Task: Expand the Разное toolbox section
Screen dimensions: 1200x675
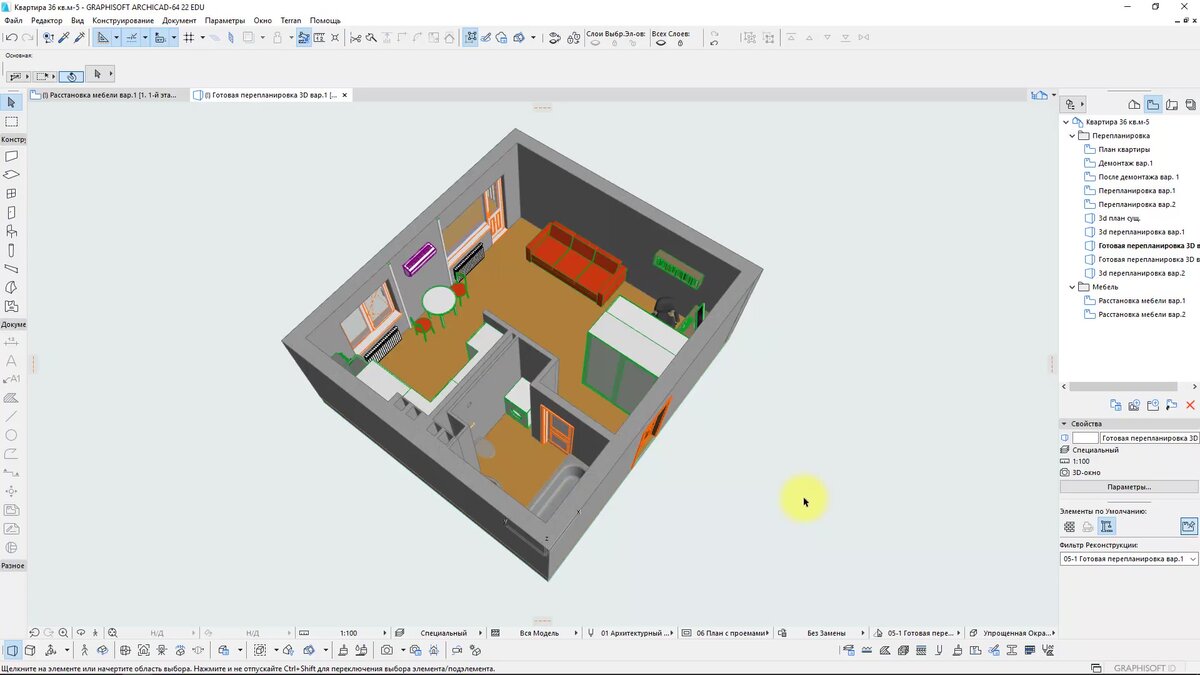Action: pos(13,566)
